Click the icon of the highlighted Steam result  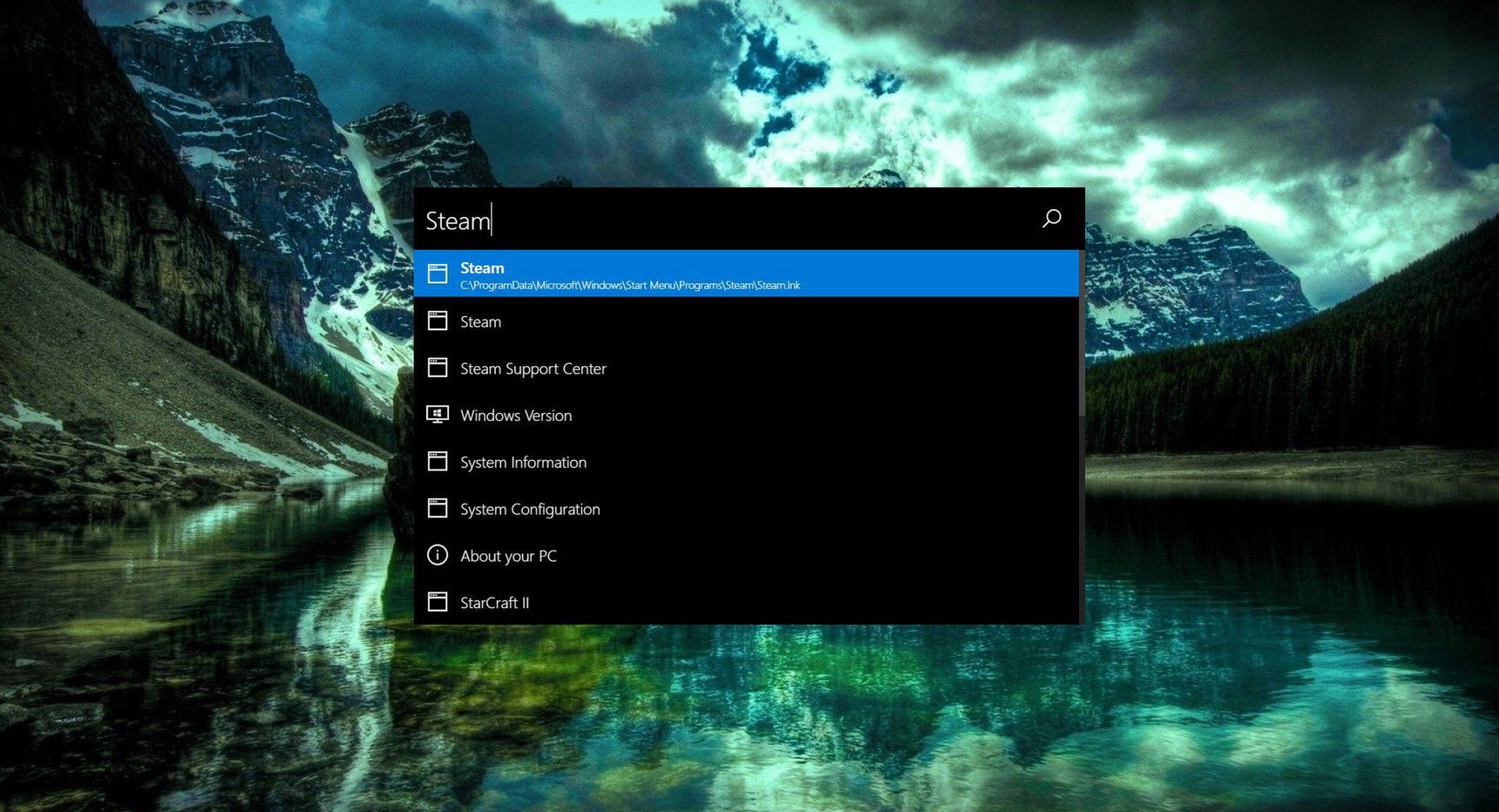click(437, 274)
